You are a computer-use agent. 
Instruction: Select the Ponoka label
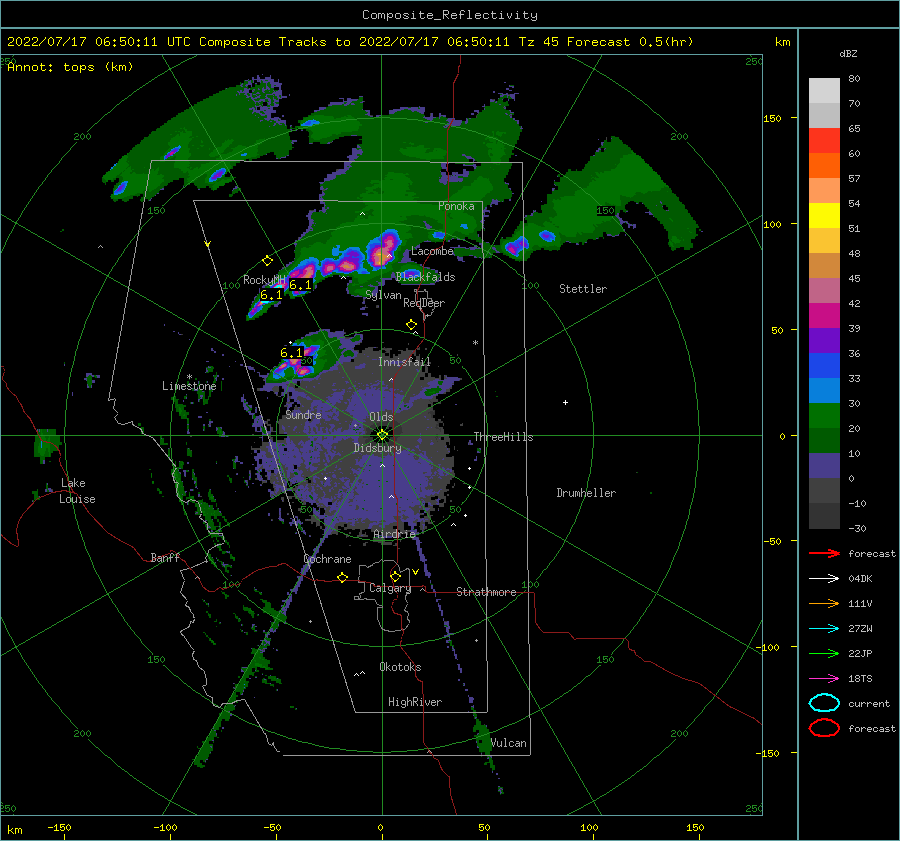pyautogui.click(x=456, y=206)
